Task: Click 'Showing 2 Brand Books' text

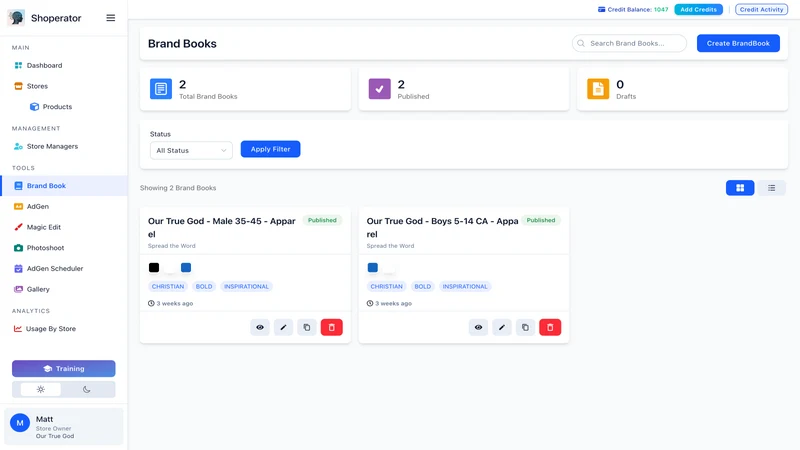Action: click(178, 188)
